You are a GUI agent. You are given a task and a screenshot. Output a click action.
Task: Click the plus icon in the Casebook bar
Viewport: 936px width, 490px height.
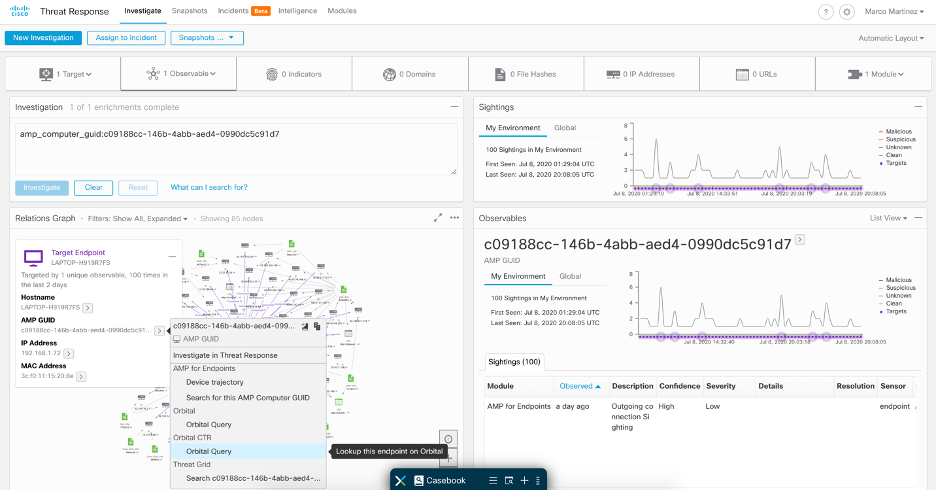coord(524,480)
